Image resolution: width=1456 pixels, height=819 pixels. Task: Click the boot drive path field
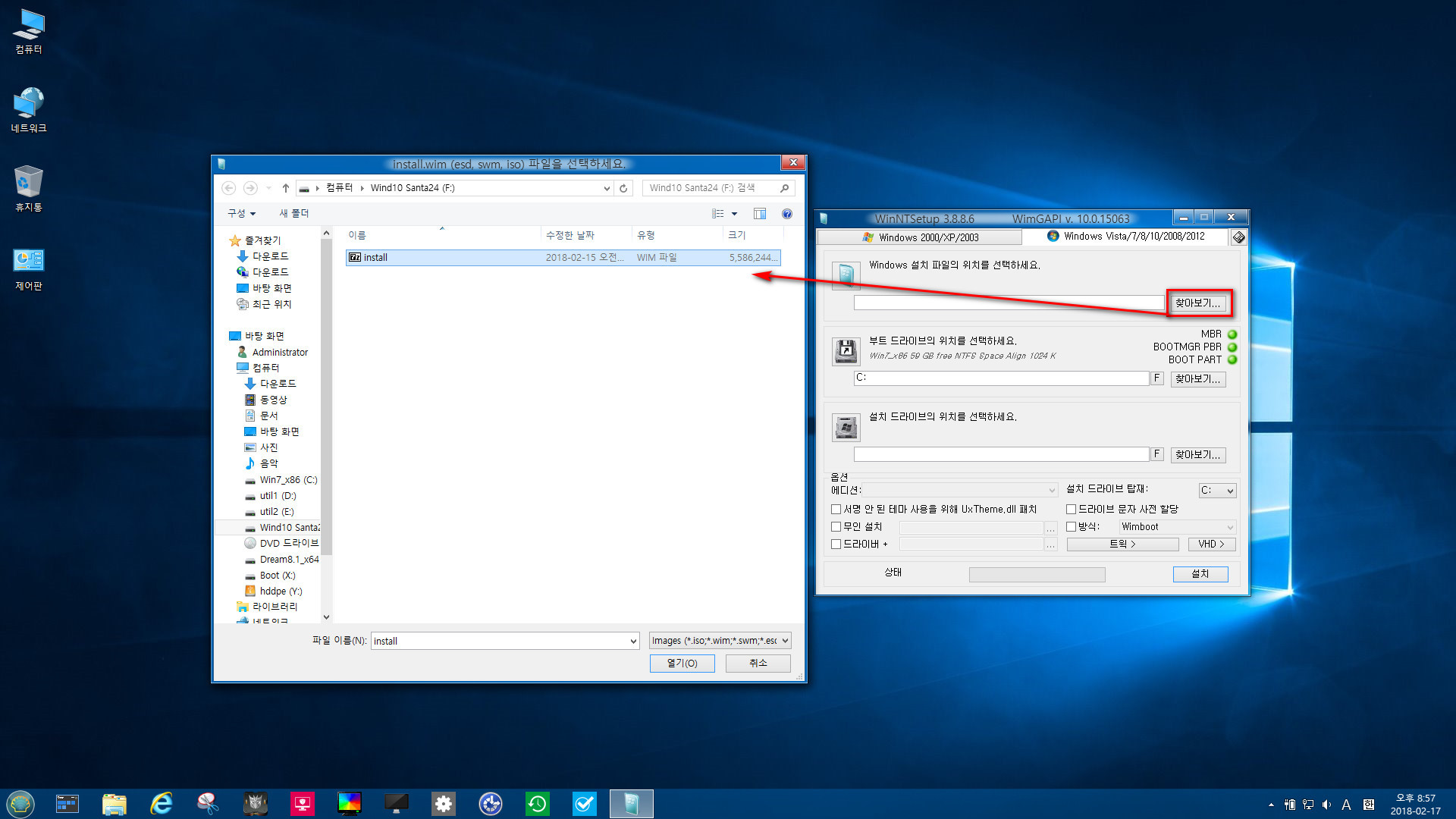click(1001, 378)
